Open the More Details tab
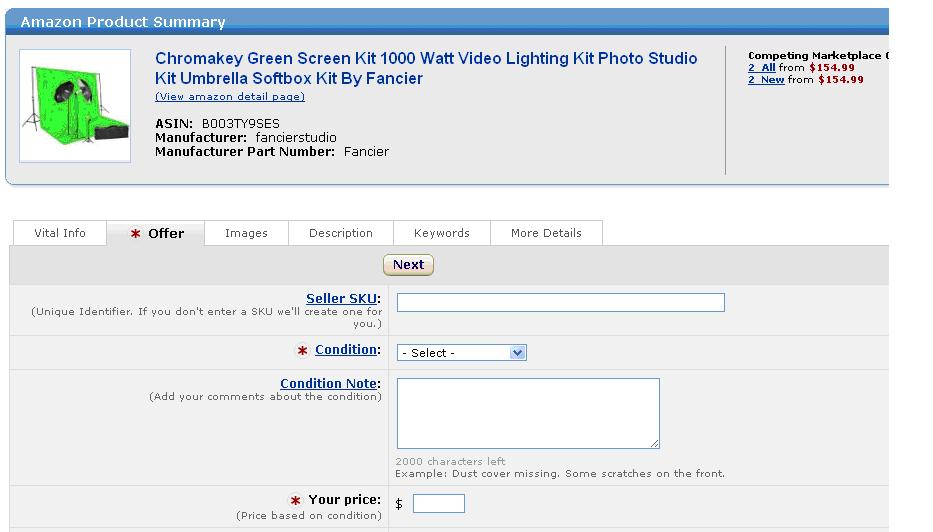Viewport: 933px width, 532px height. pyautogui.click(x=546, y=233)
